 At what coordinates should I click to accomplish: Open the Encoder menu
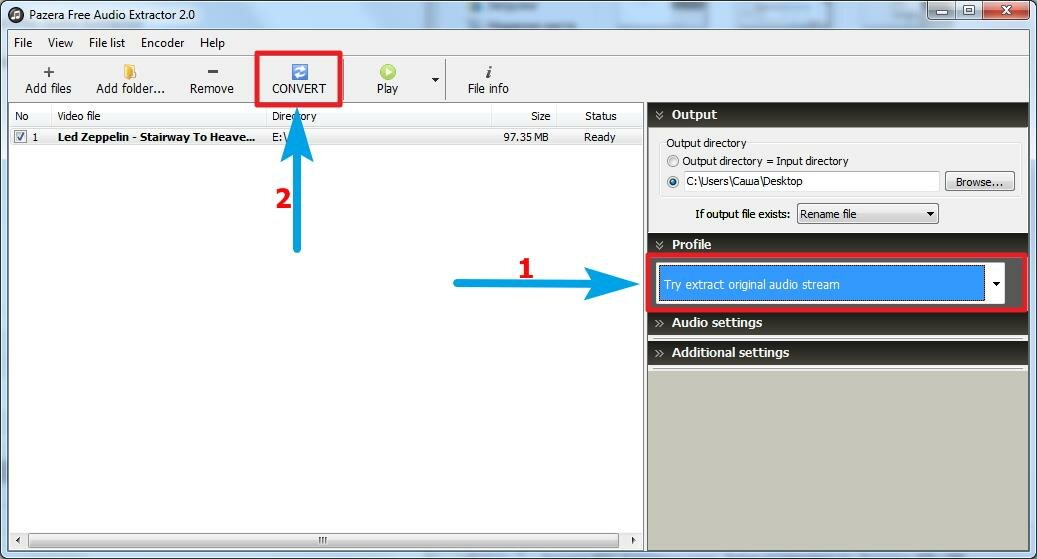162,43
